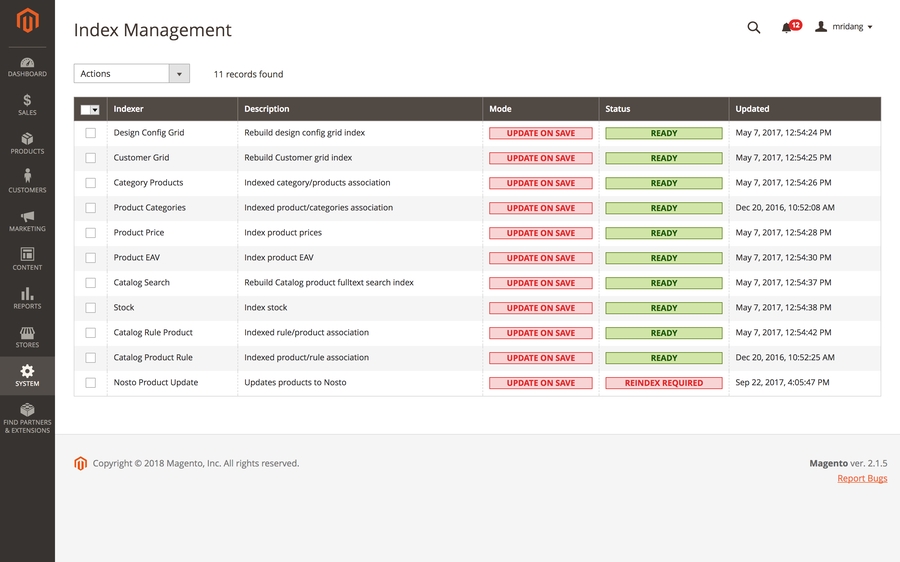Open the Content menu in sidebar
This screenshot has width=900, height=562.
[x=27, y=259]
